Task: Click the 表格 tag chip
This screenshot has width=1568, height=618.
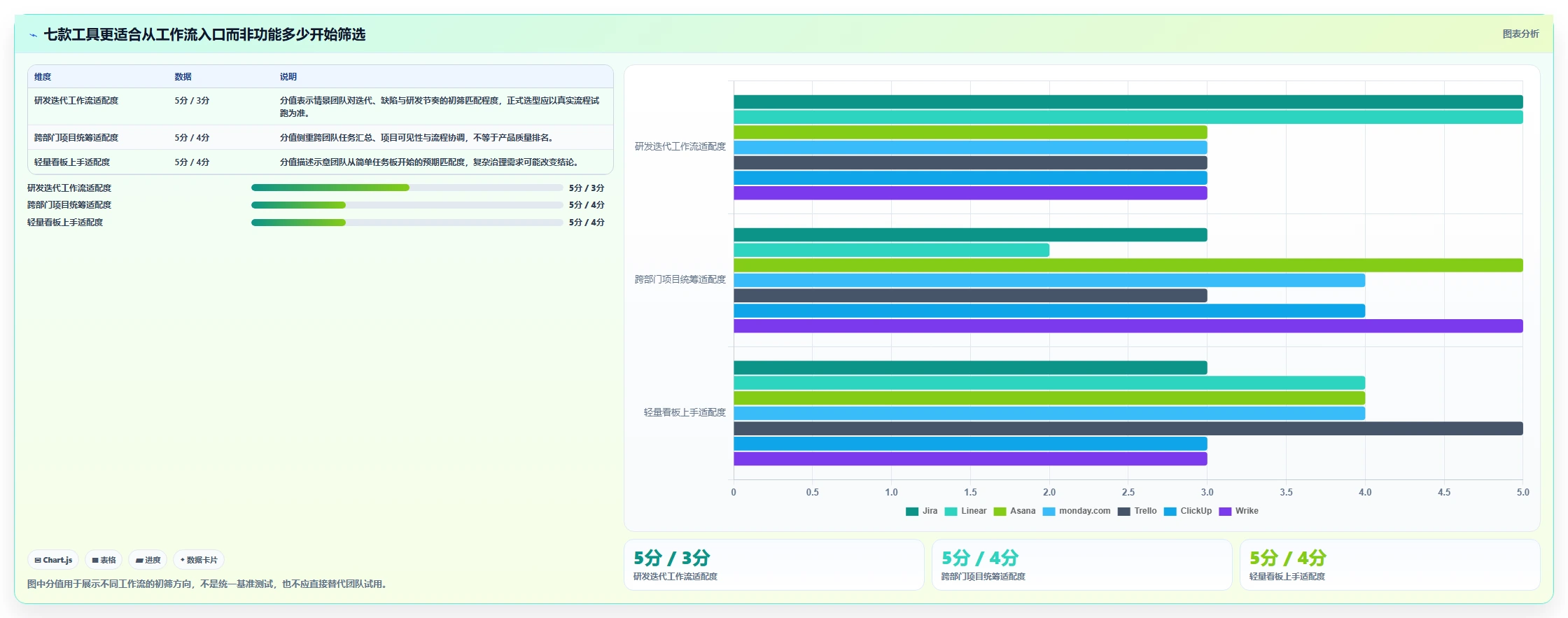Action: tap(104, 560)
